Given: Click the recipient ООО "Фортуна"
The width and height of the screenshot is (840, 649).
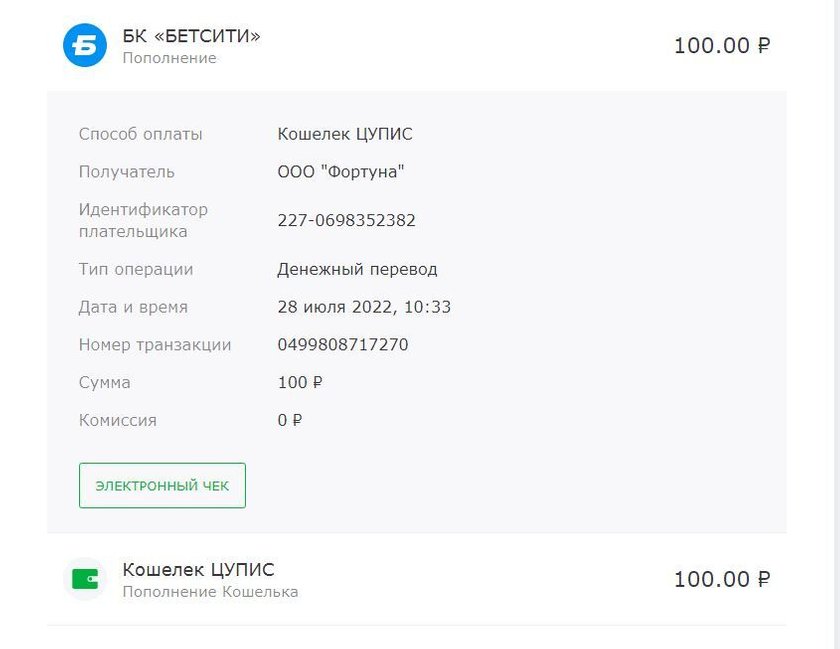Looking at the screenshot, I should [340, 172].
